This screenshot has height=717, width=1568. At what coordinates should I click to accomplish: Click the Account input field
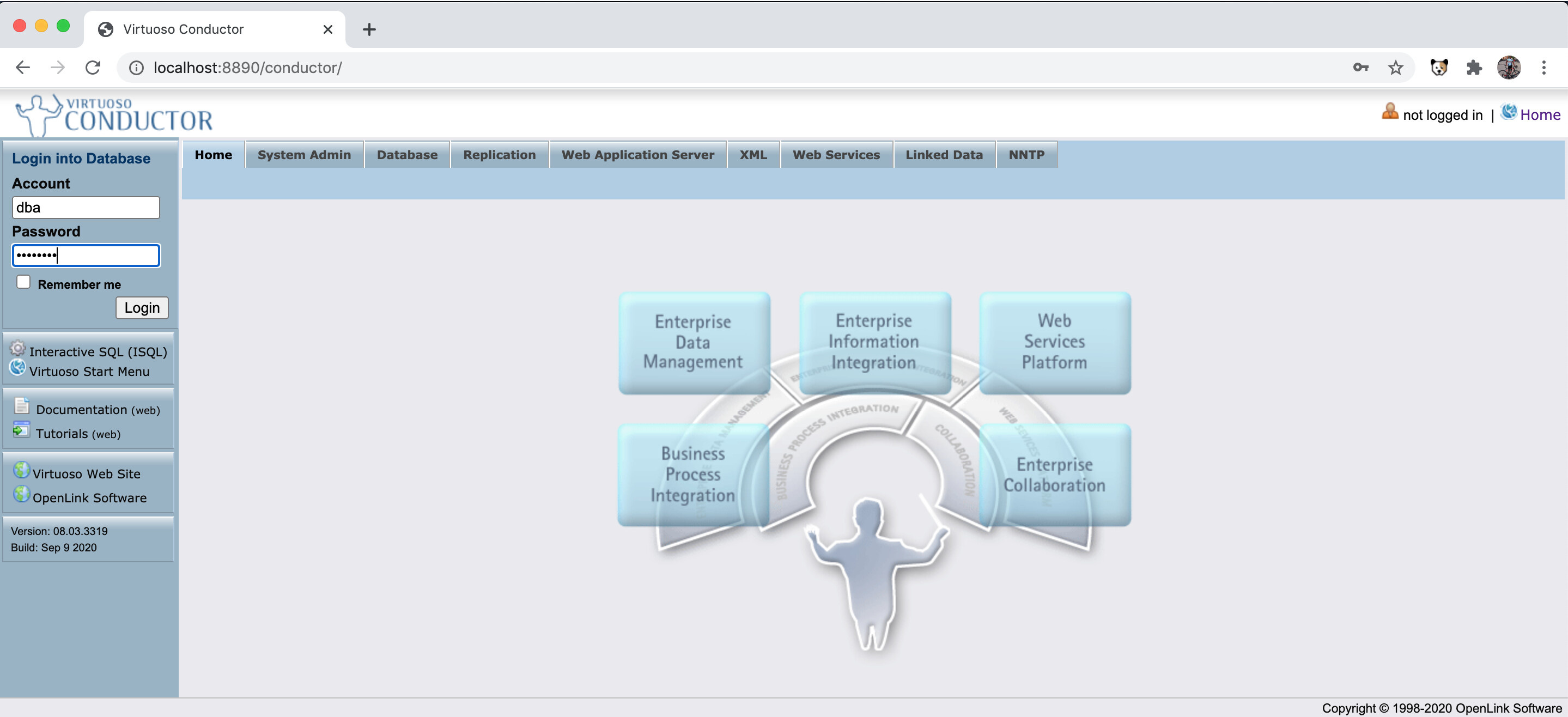pos(86,208)
